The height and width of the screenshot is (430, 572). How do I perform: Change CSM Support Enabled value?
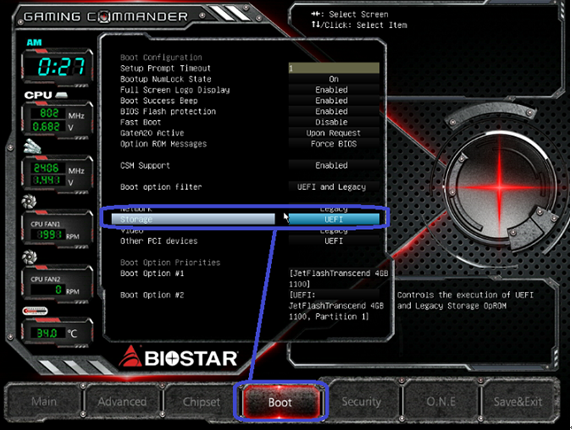[334, 165]
